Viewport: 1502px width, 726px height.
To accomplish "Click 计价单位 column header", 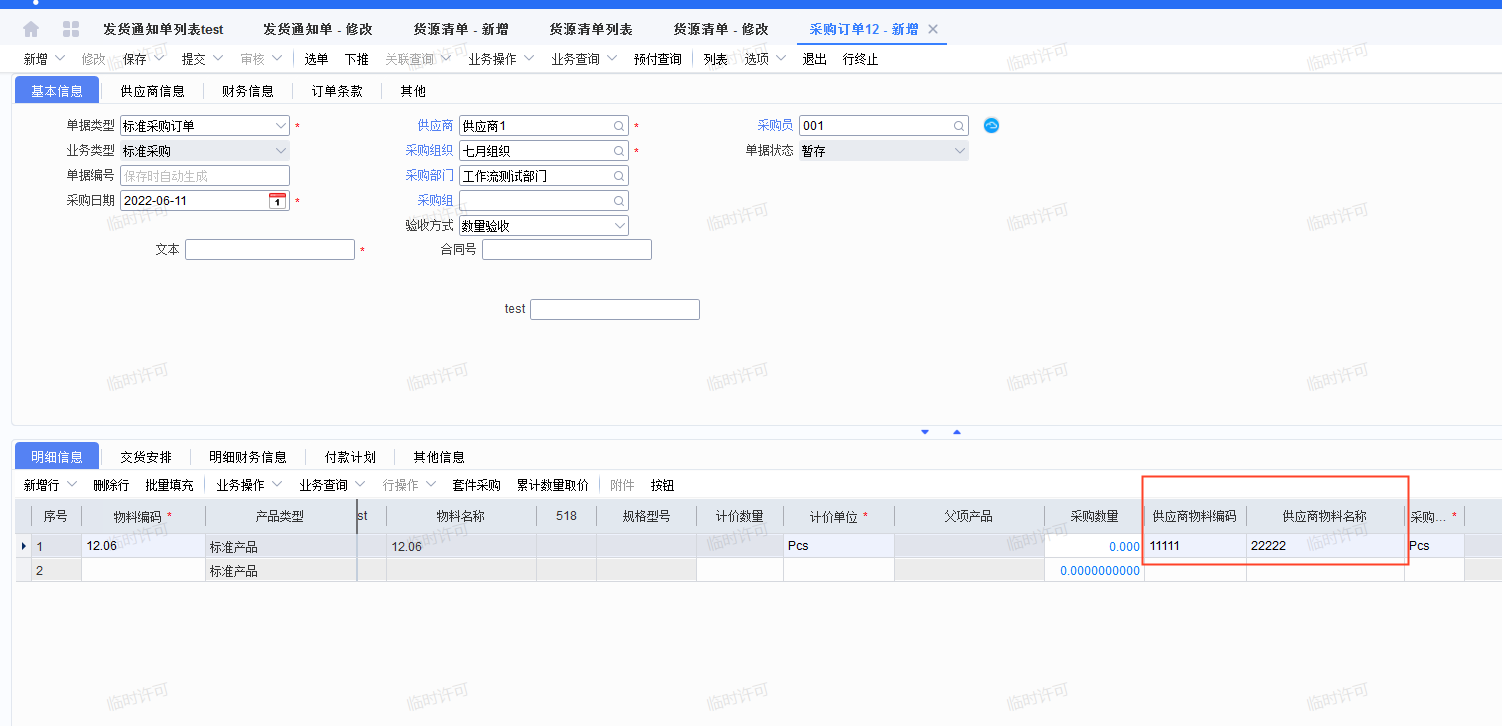I will pos(838,516).
